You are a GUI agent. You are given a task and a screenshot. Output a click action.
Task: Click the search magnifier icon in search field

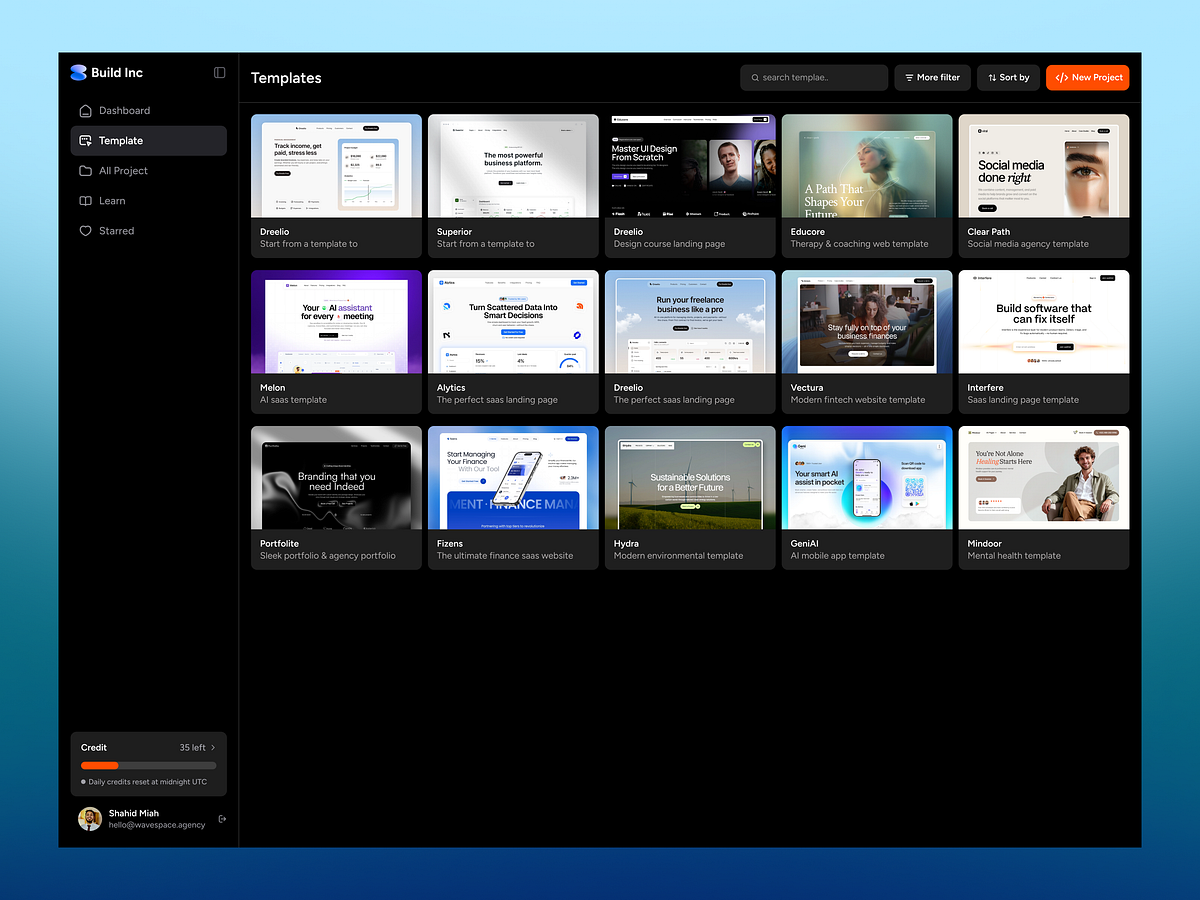[756, 77]
